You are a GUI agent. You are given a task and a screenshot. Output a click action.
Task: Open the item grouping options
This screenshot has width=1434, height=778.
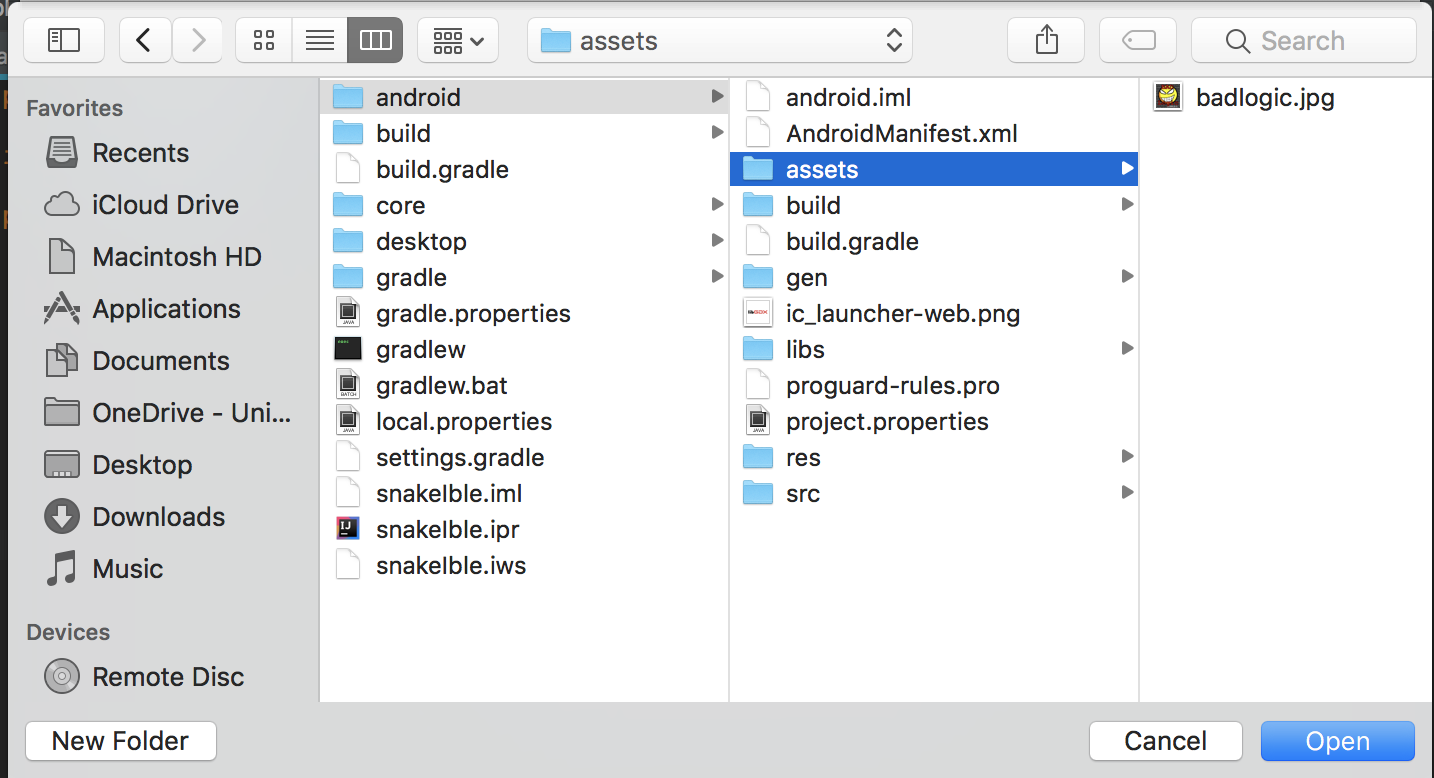coord(457,39)
